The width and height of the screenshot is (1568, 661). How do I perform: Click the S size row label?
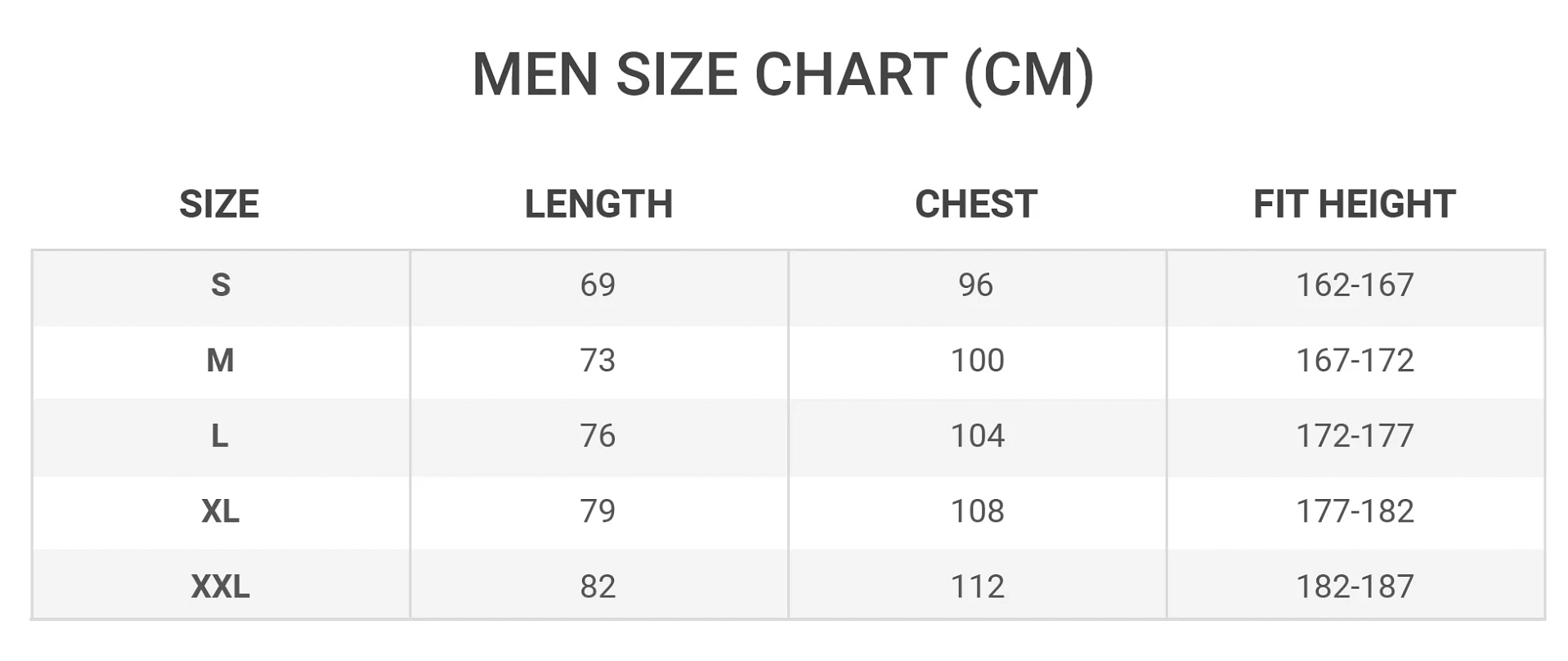(221, 285)
